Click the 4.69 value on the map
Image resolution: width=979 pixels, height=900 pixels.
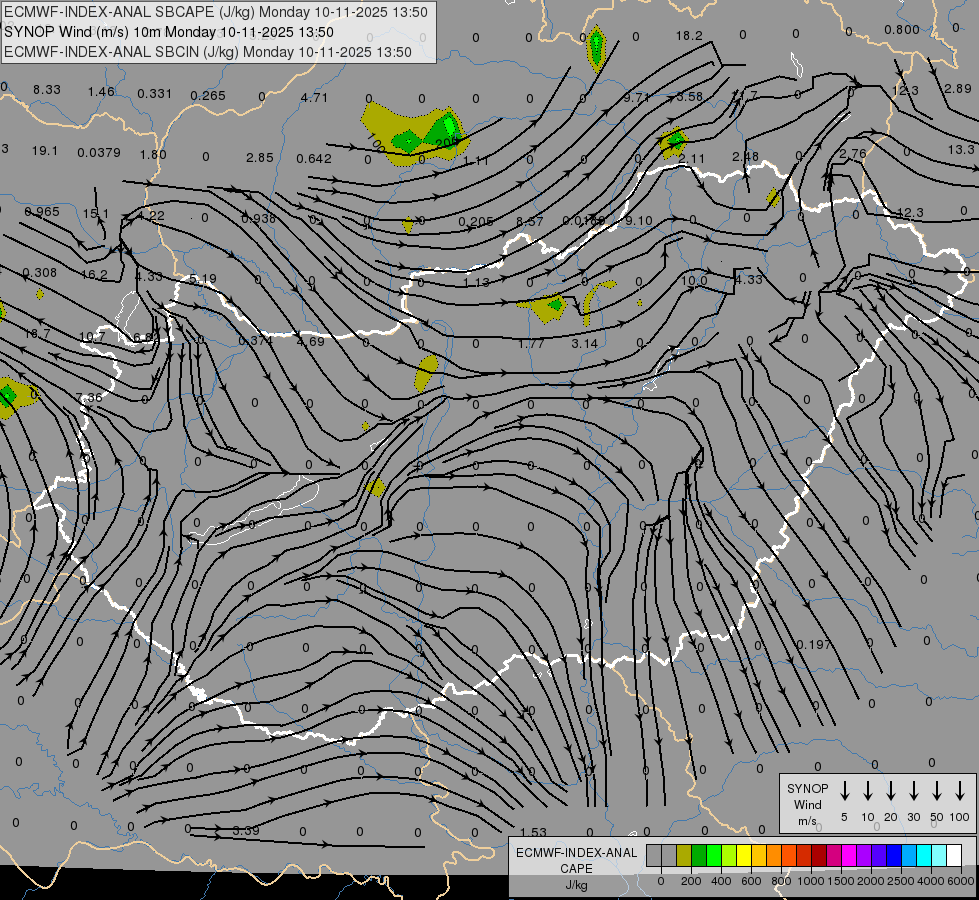point(310,342)
